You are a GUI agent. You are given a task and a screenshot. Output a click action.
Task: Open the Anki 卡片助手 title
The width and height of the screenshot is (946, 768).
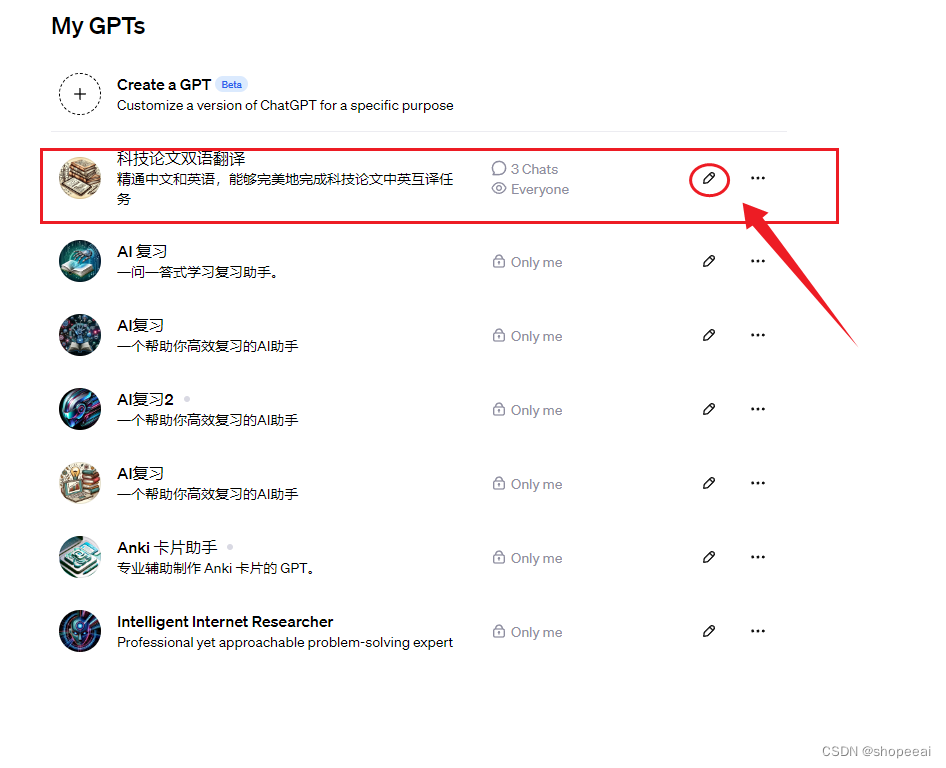(167, 547)
